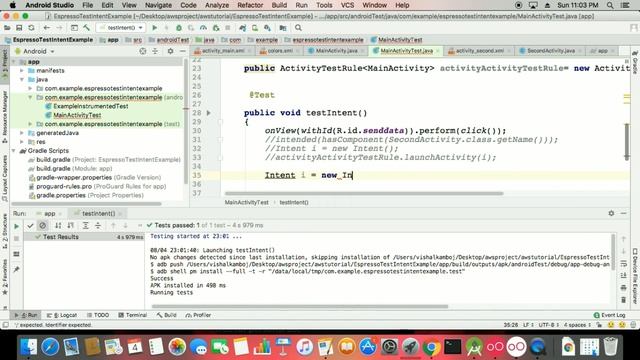Toggle the Layout Captures side button
The height and width of the screenshot is (360, 640).
point(4,178)
